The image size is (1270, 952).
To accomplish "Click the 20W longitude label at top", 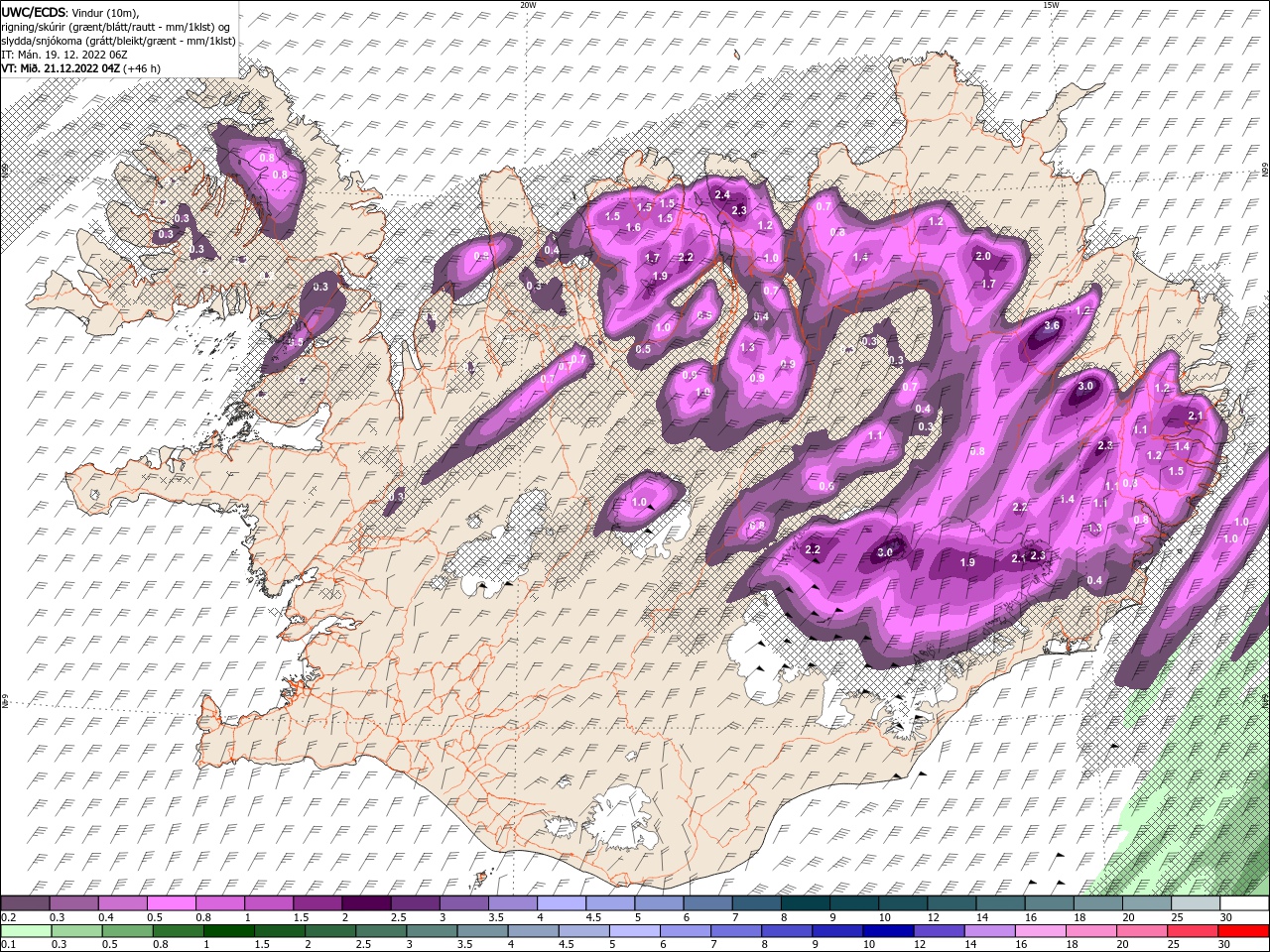I will 528,5.
